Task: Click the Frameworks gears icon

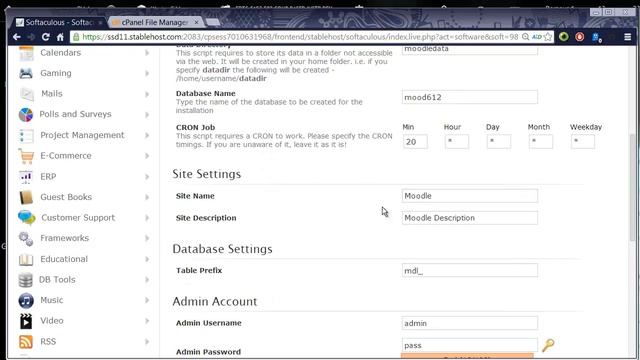Action: click(26, 239)
